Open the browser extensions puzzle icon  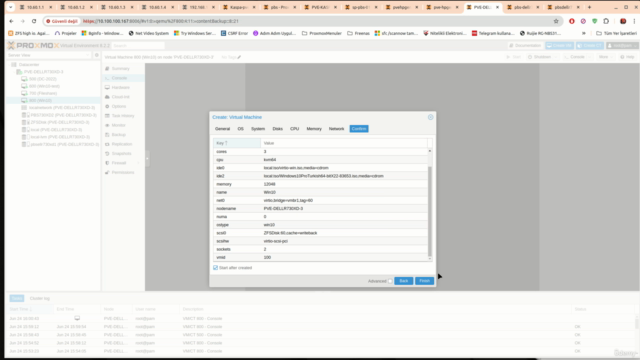pos(606,21)
